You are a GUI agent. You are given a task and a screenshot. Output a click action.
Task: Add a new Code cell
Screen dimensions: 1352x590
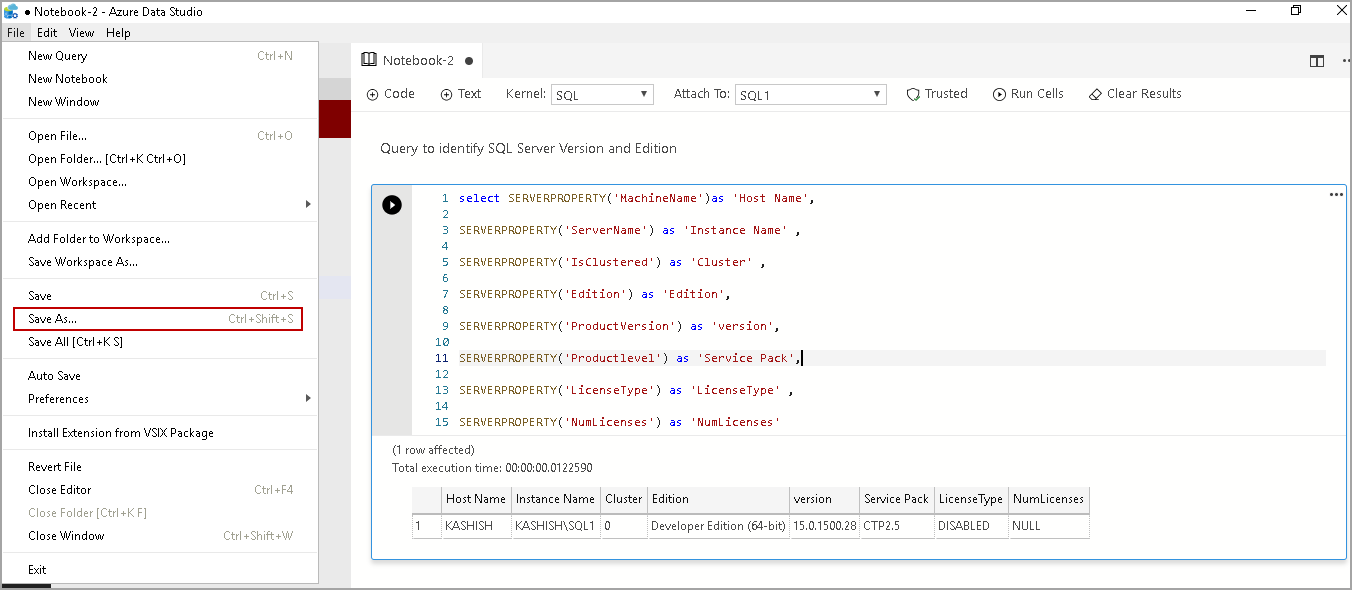pos(390,94)
